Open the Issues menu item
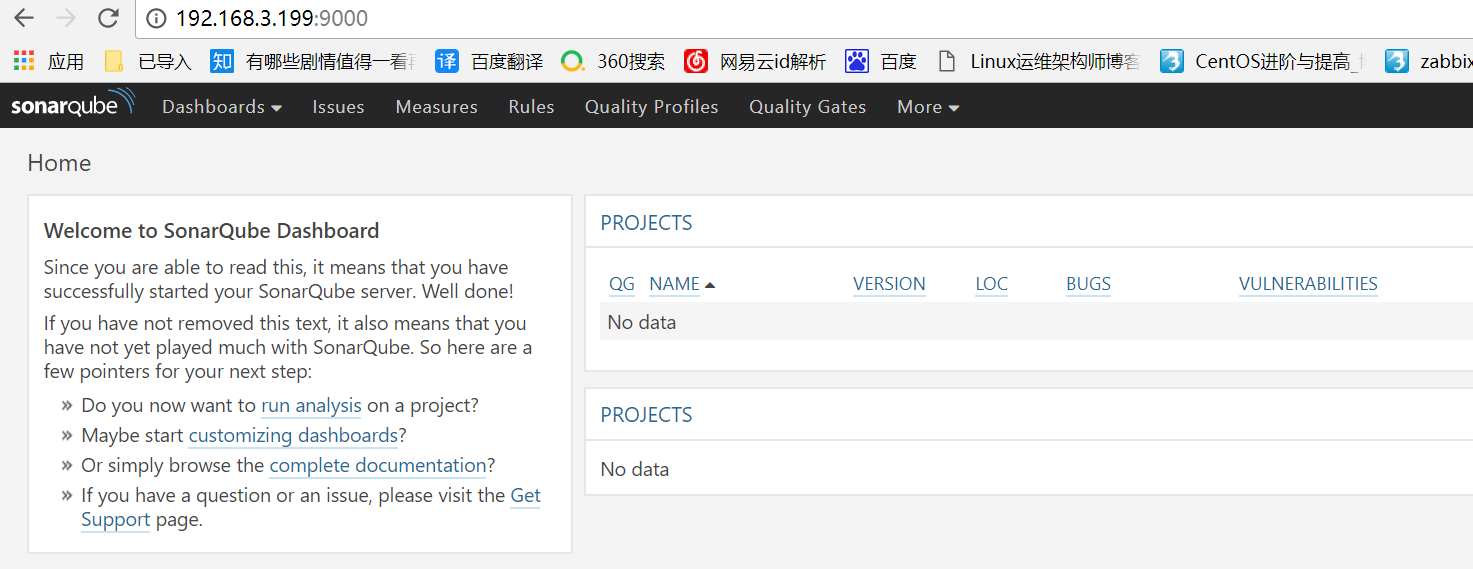The height and width of the screenshot is (569, 1473). 338,107
